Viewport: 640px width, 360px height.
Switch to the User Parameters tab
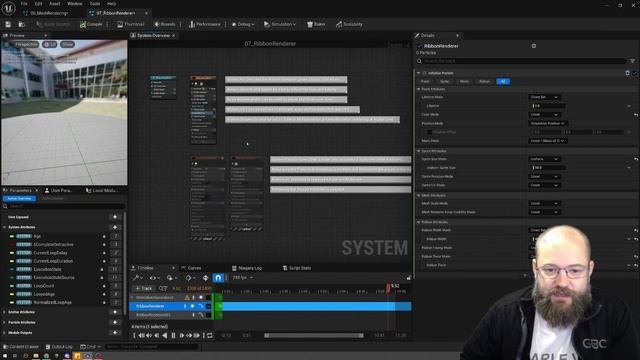58,191
